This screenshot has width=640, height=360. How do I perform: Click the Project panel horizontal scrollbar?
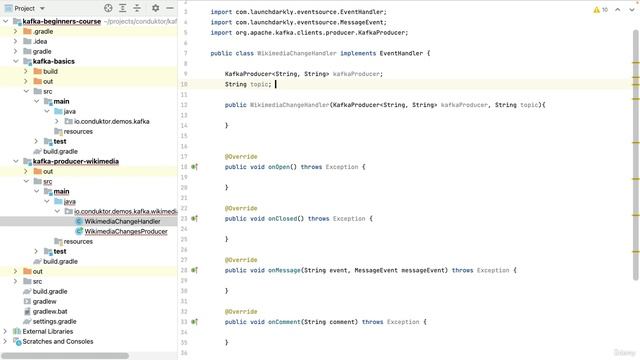[x=65, y=356]
